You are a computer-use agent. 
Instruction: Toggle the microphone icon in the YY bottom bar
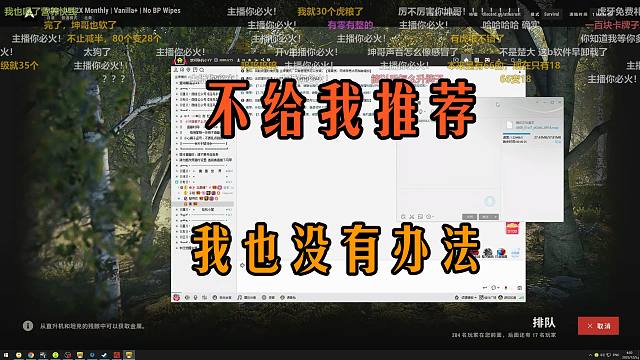(x=196, y=298)
